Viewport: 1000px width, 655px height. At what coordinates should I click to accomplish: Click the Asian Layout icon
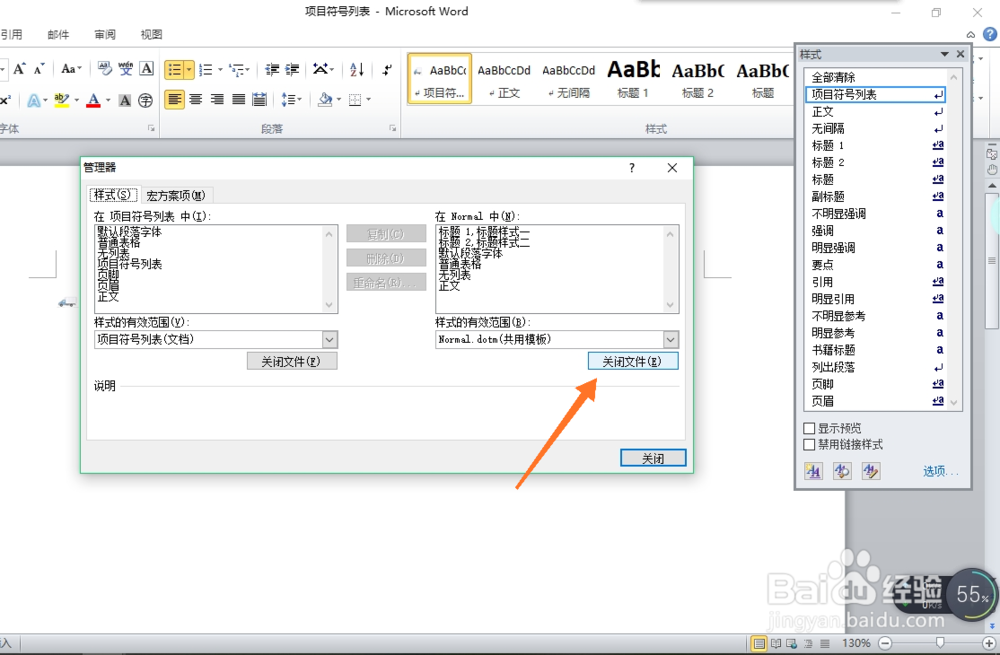tap(320, 69)
